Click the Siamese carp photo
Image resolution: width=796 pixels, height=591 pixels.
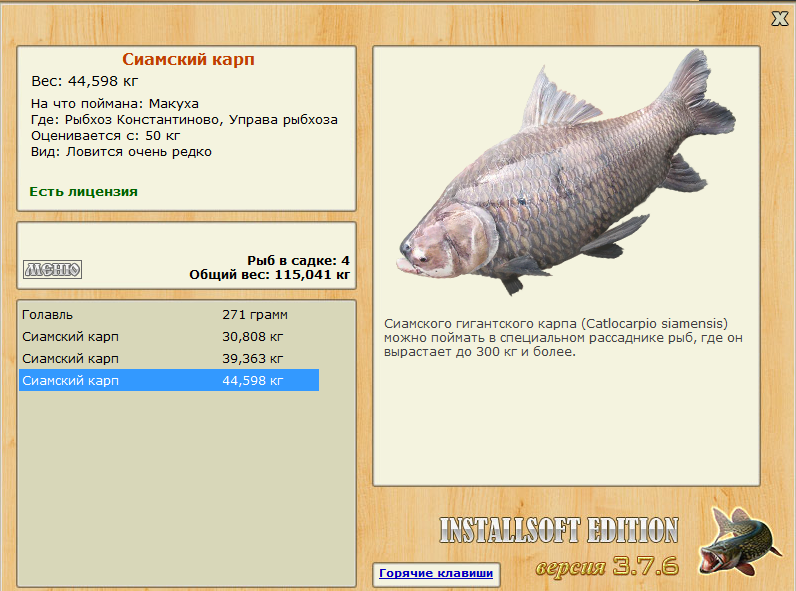point(566,174)
